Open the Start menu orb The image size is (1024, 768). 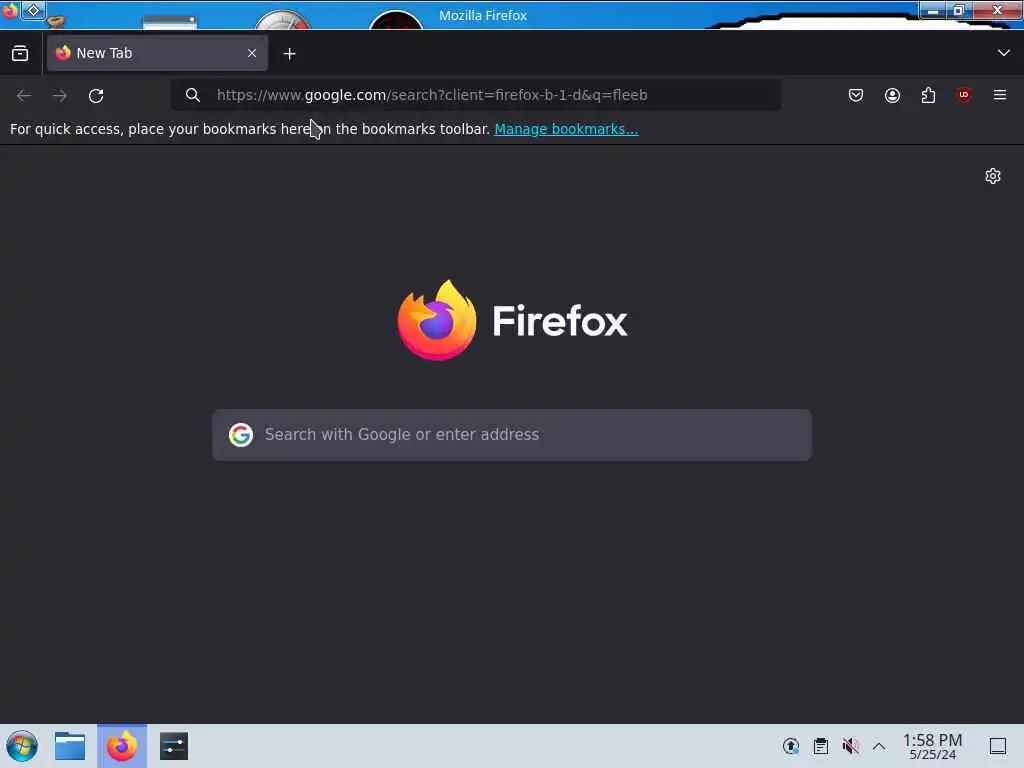click(x=22, y=746)
